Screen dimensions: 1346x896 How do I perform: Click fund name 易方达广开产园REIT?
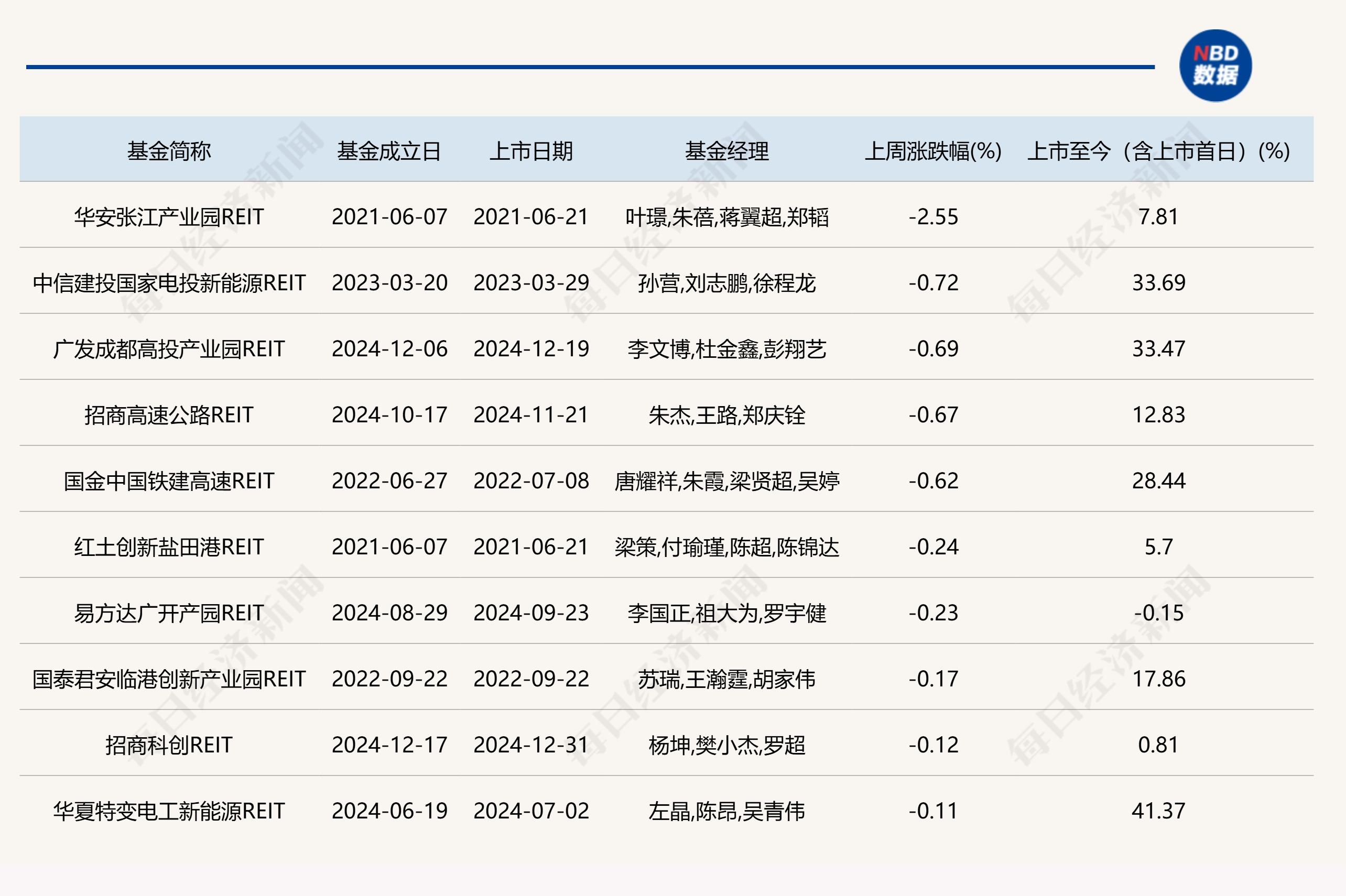click(169, 613)
